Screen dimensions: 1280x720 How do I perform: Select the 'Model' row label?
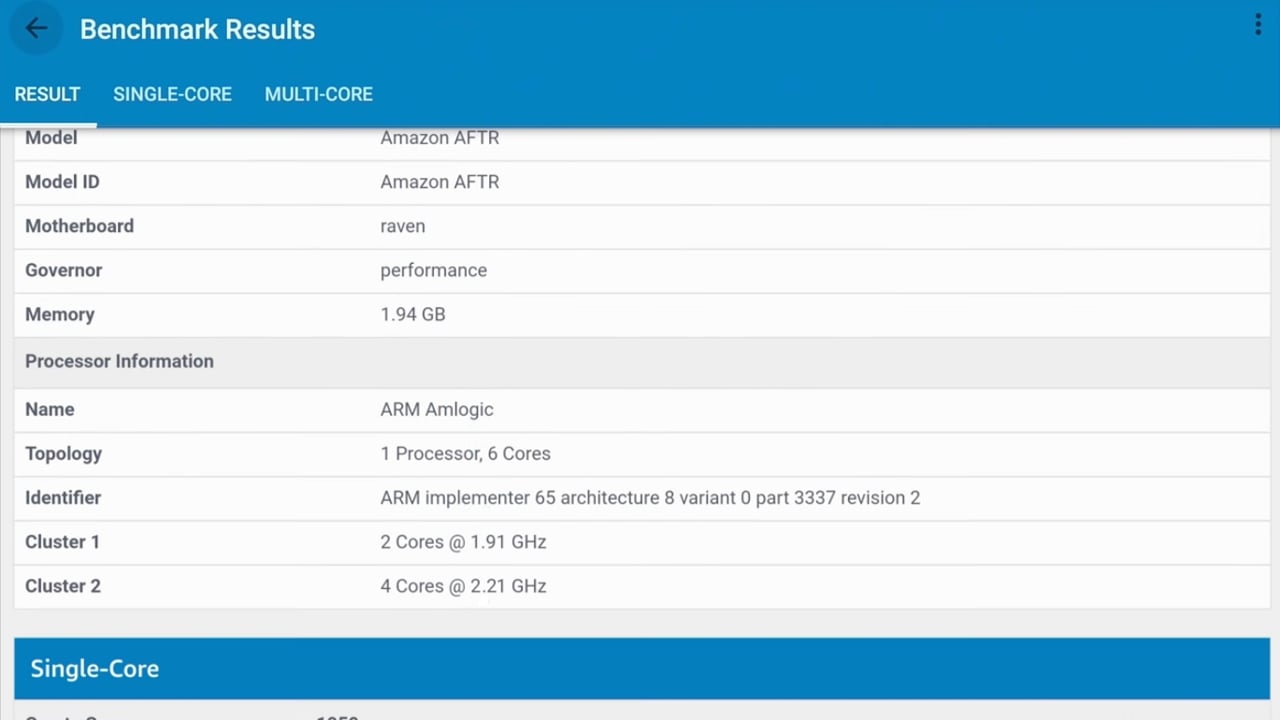(x=51, y=138)
